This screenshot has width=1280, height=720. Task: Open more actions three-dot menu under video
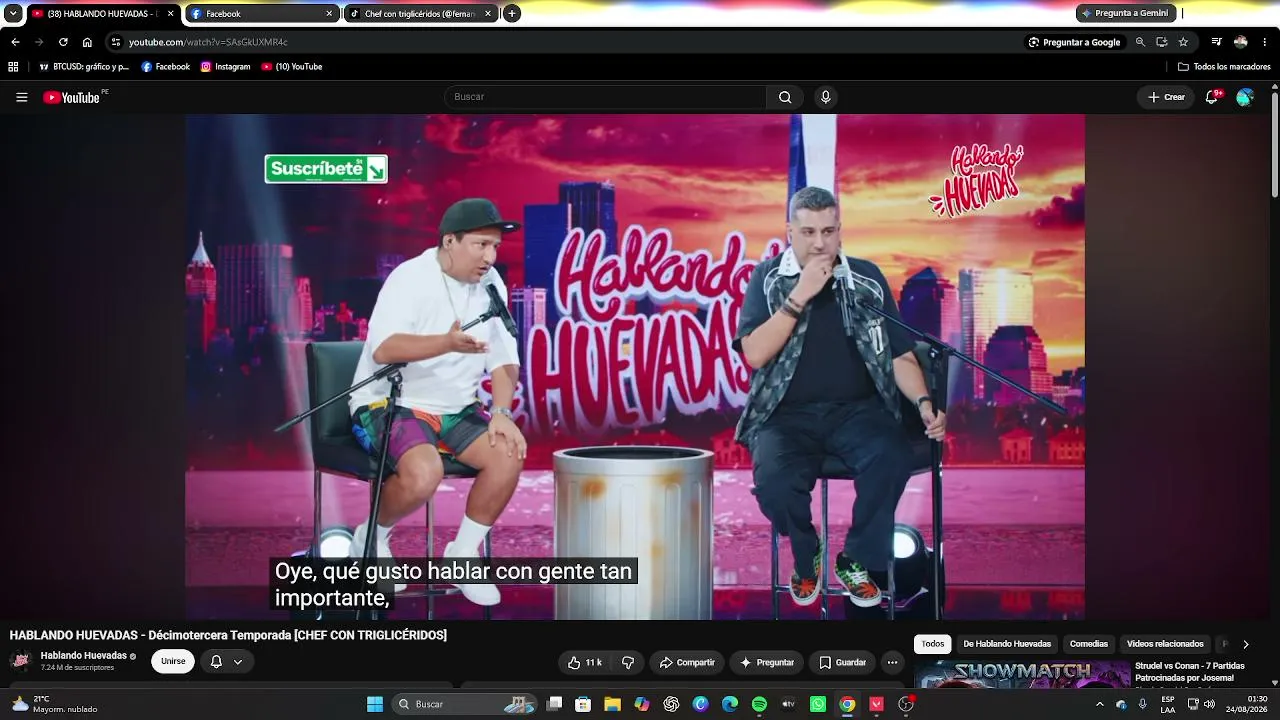[892, 662]
